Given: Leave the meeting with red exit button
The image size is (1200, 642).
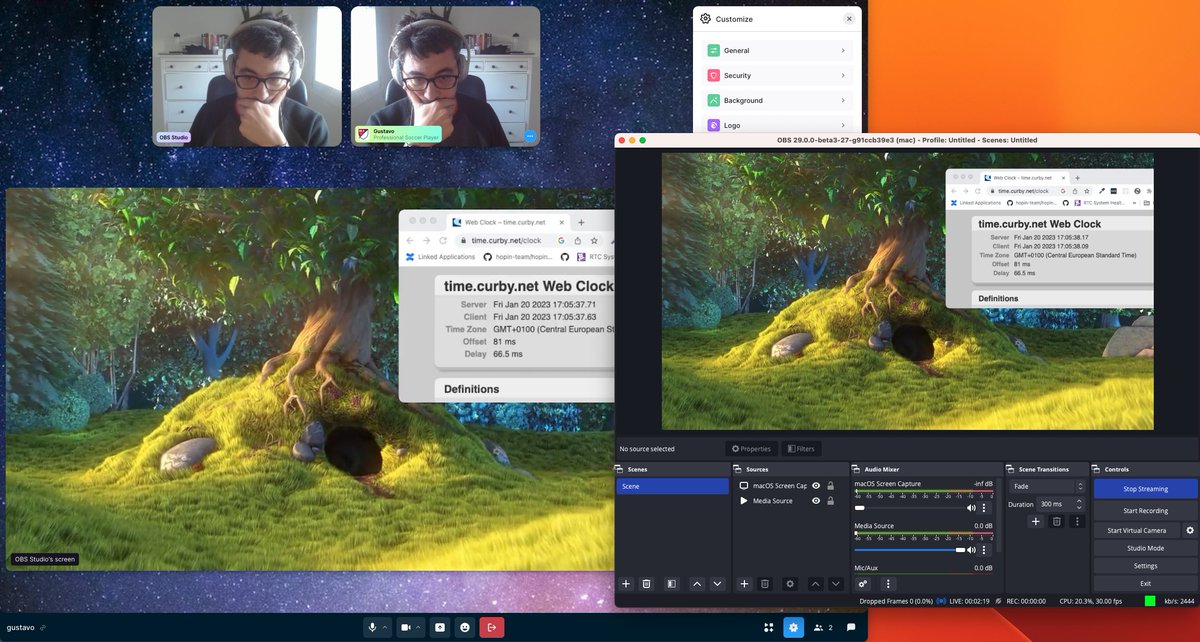Looking at the screenshot, I should 492,627.
